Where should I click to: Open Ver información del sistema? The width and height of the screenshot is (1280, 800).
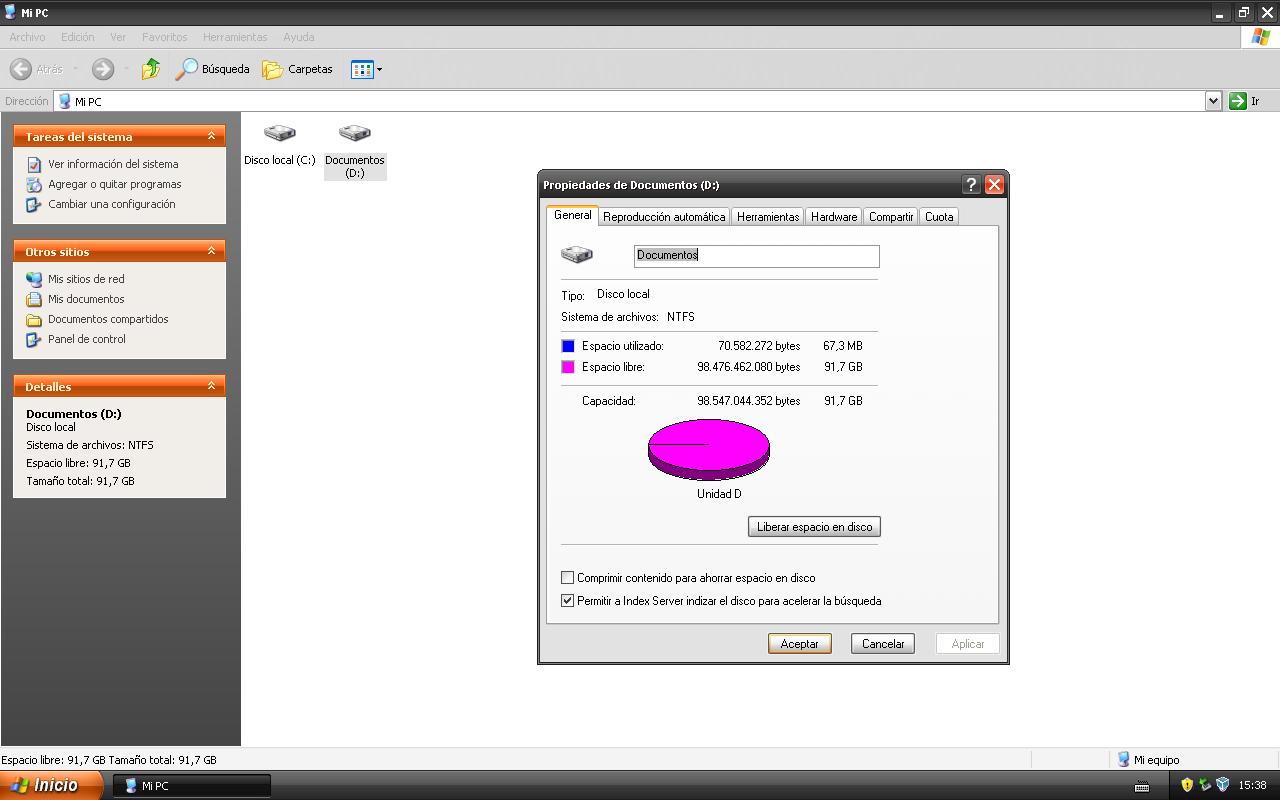[113, 164]
